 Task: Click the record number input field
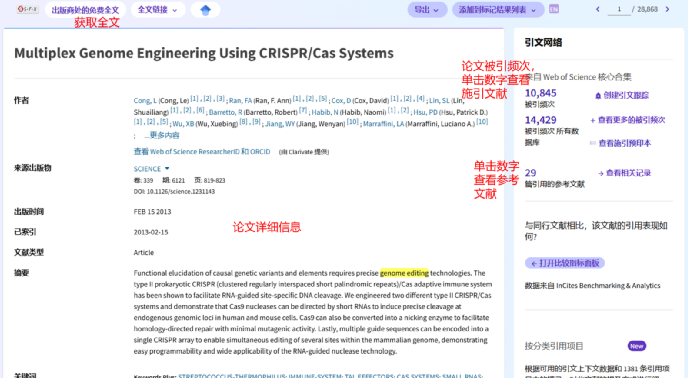pos(619,10)
